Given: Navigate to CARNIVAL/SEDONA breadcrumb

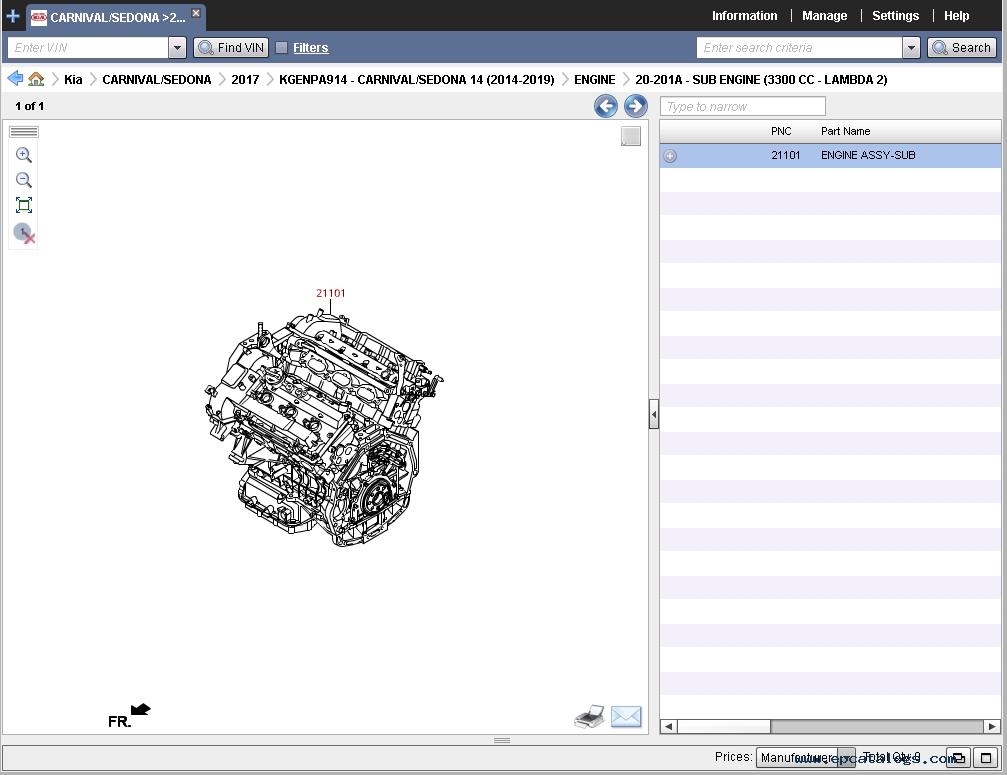Looking at the screenshot, I should [x=157, y=80].
